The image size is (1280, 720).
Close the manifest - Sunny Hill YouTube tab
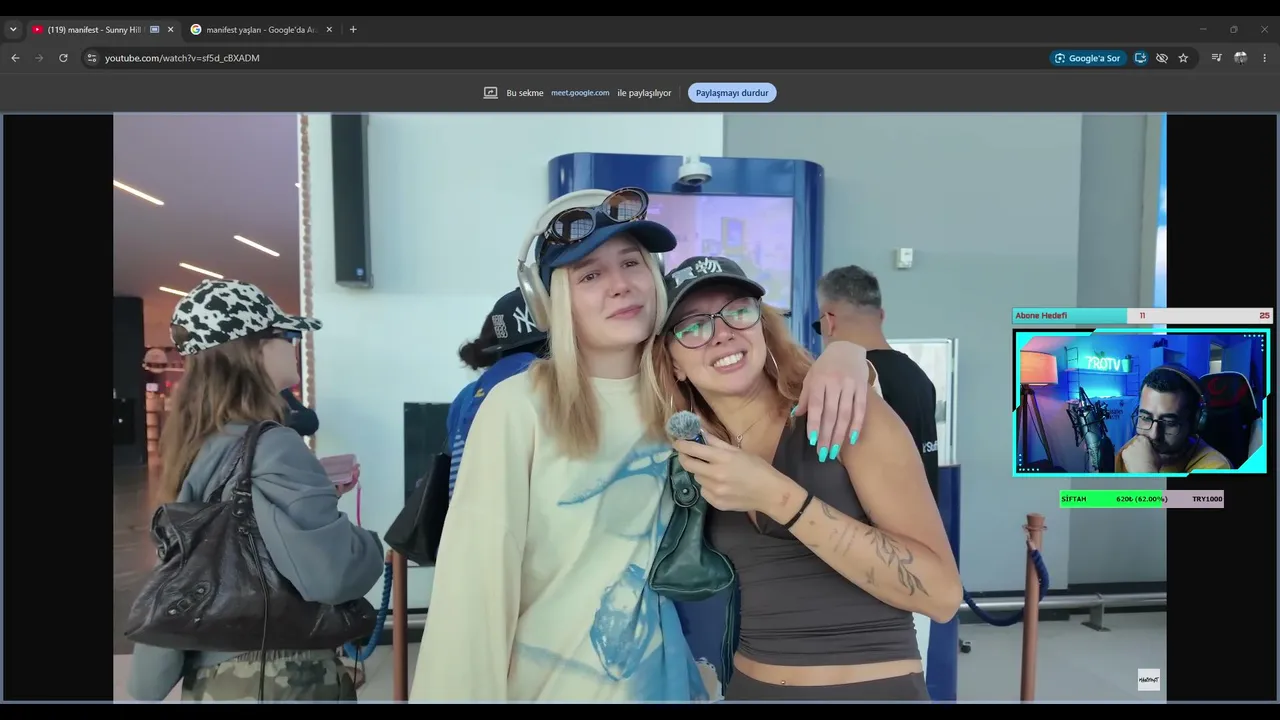(x=170, y=30)
